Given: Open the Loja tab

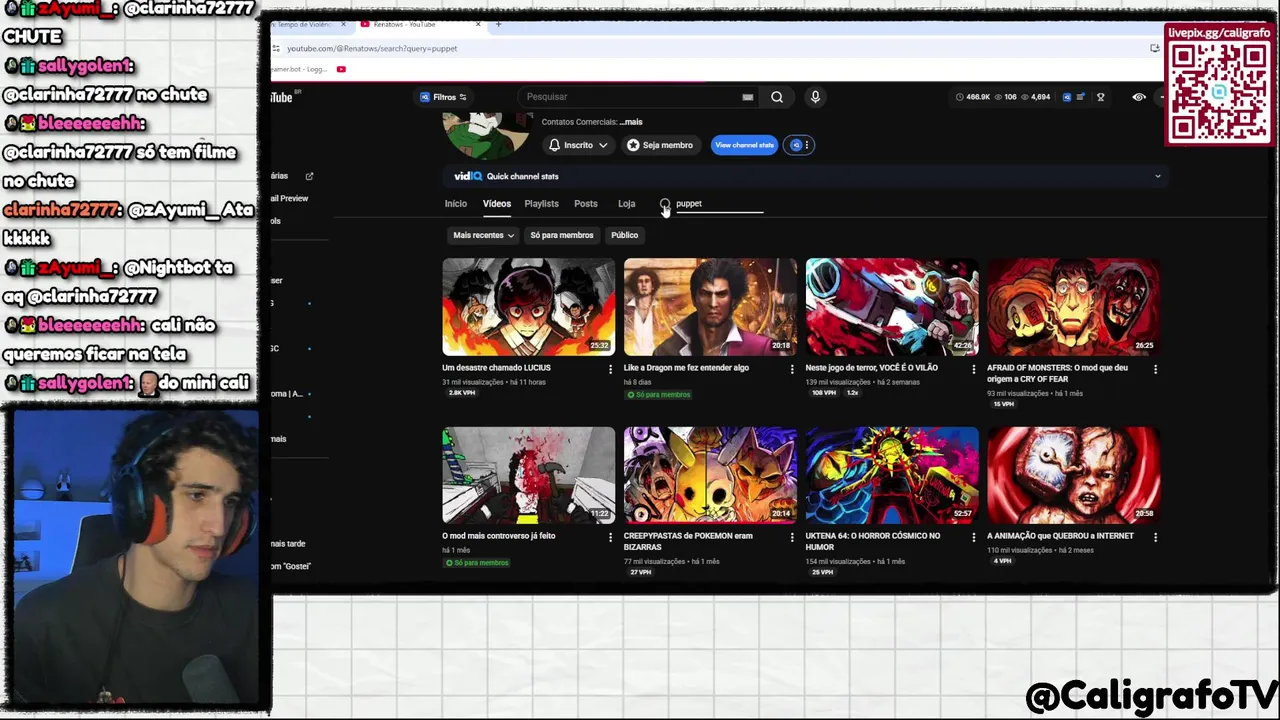Looking at the screenshot, I should click(x=626, y=204).
